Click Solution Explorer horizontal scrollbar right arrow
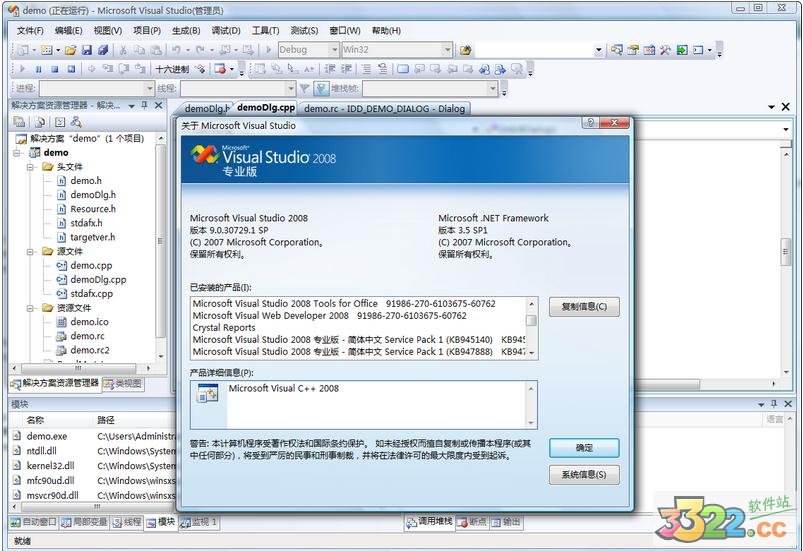This screenshot has width=803, height=551. 148,368
